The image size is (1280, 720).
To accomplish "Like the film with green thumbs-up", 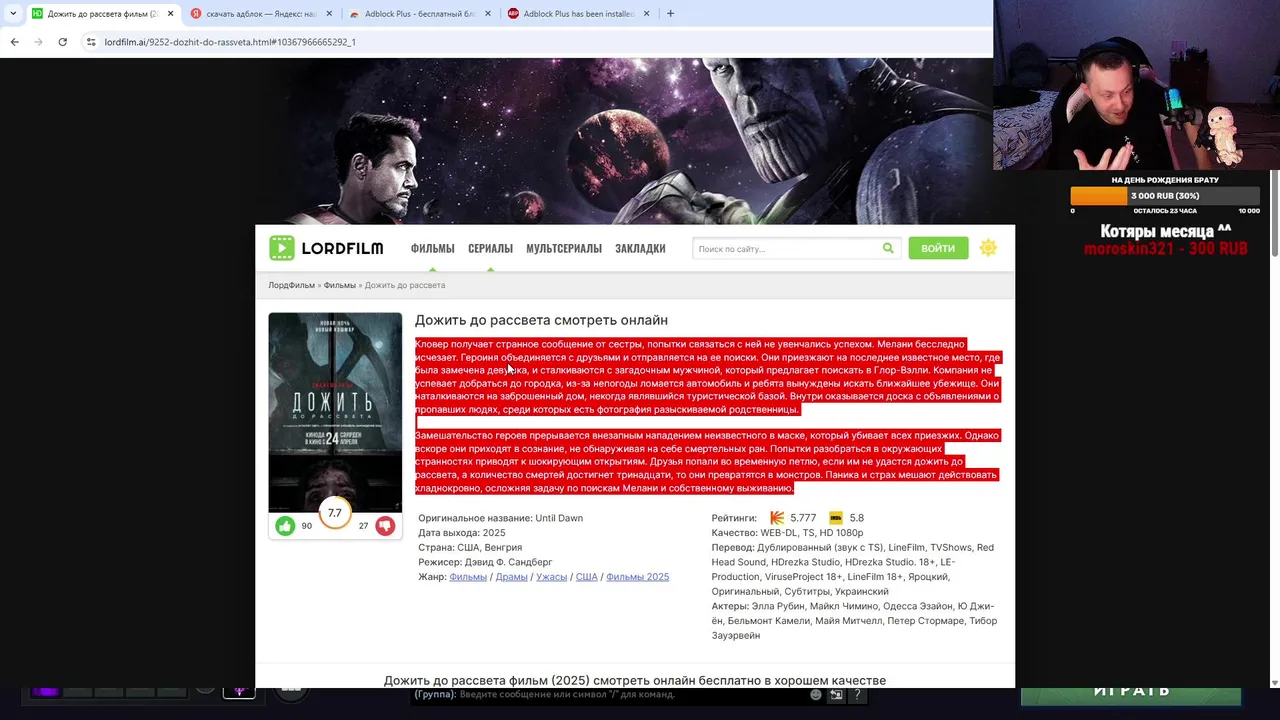I will (x=285, y=526).
